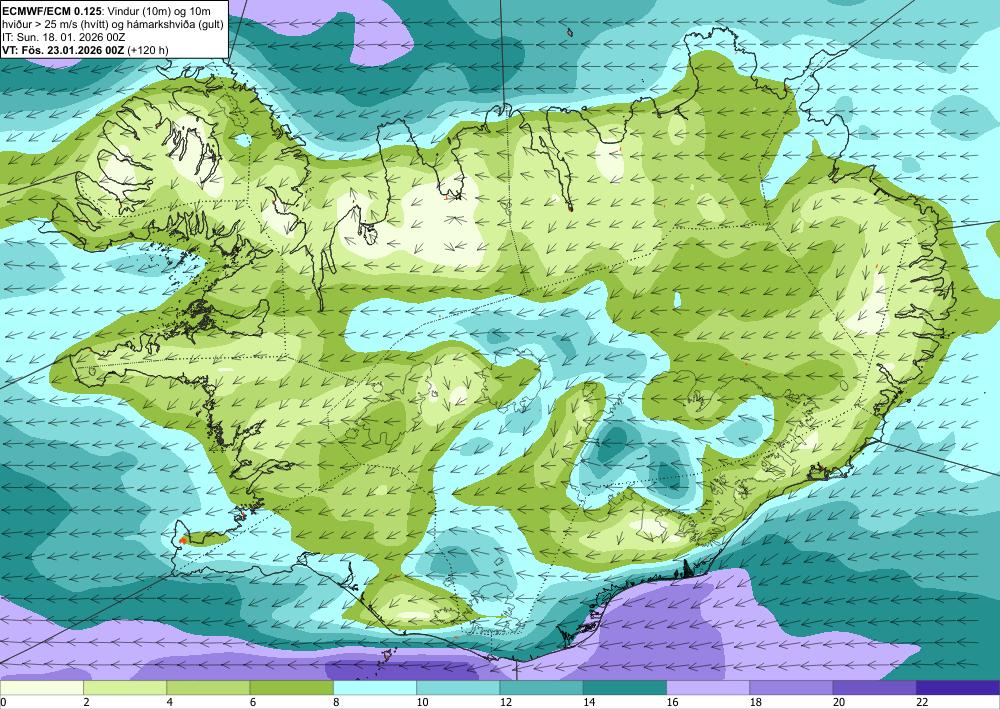Select the "(+120 h)" forecast offset text
Viewport: 1000px width, 709px height.
(x=147, y=50)
